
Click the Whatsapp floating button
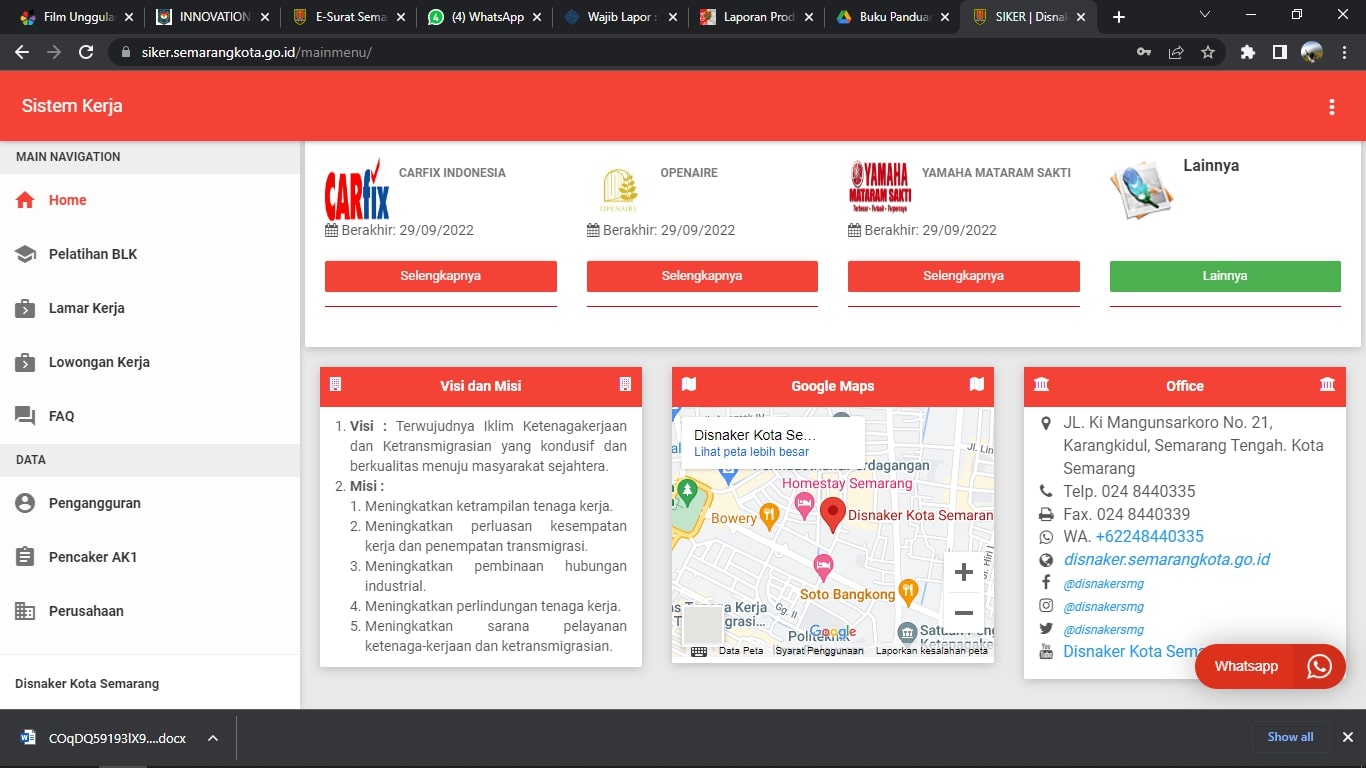[x=1269, y=666]
